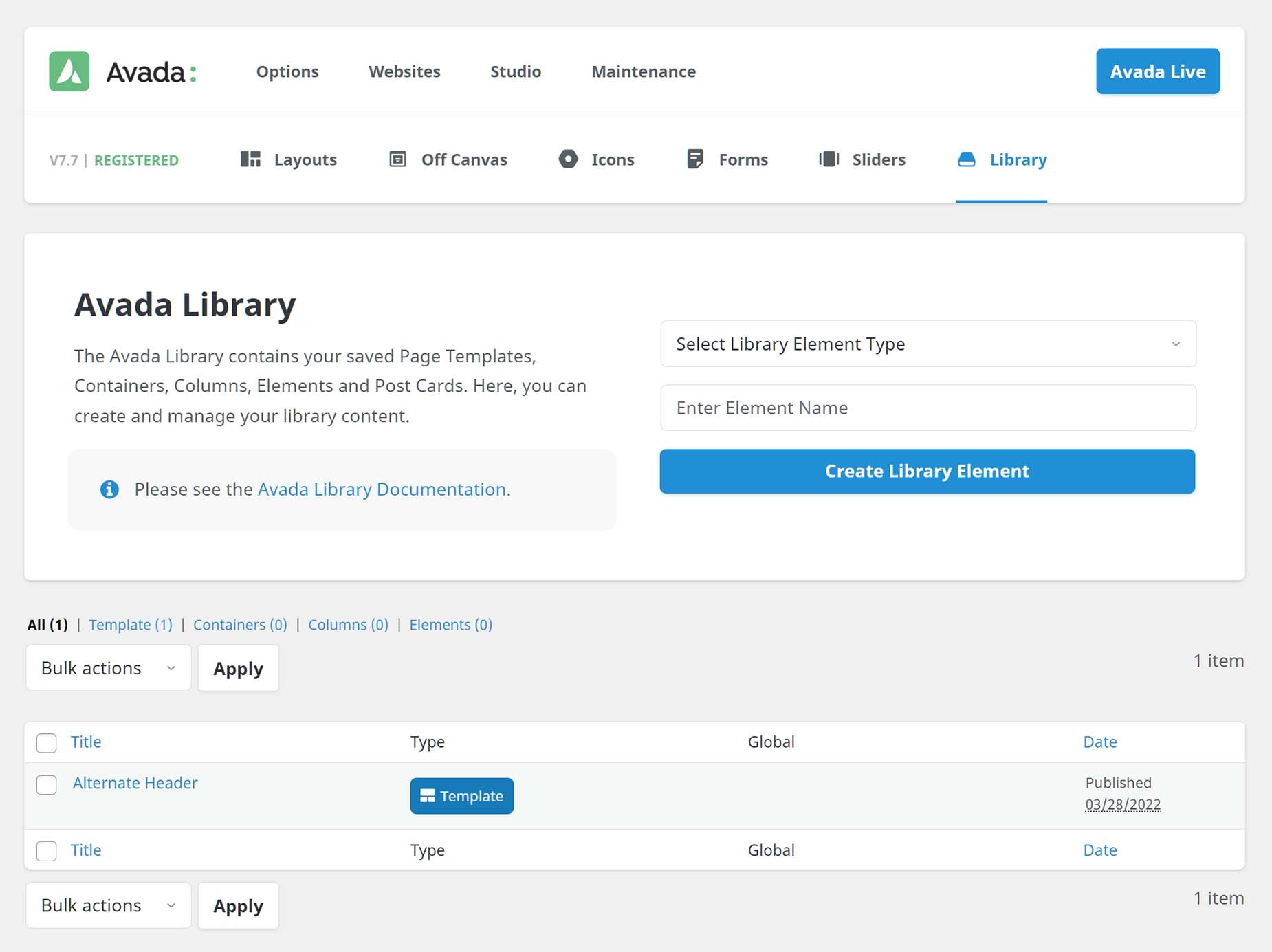Image resolution: width=1272 pixels, height=952 pixels.
Task: Click the Forms document icon
Action: (x=695, y=159)
